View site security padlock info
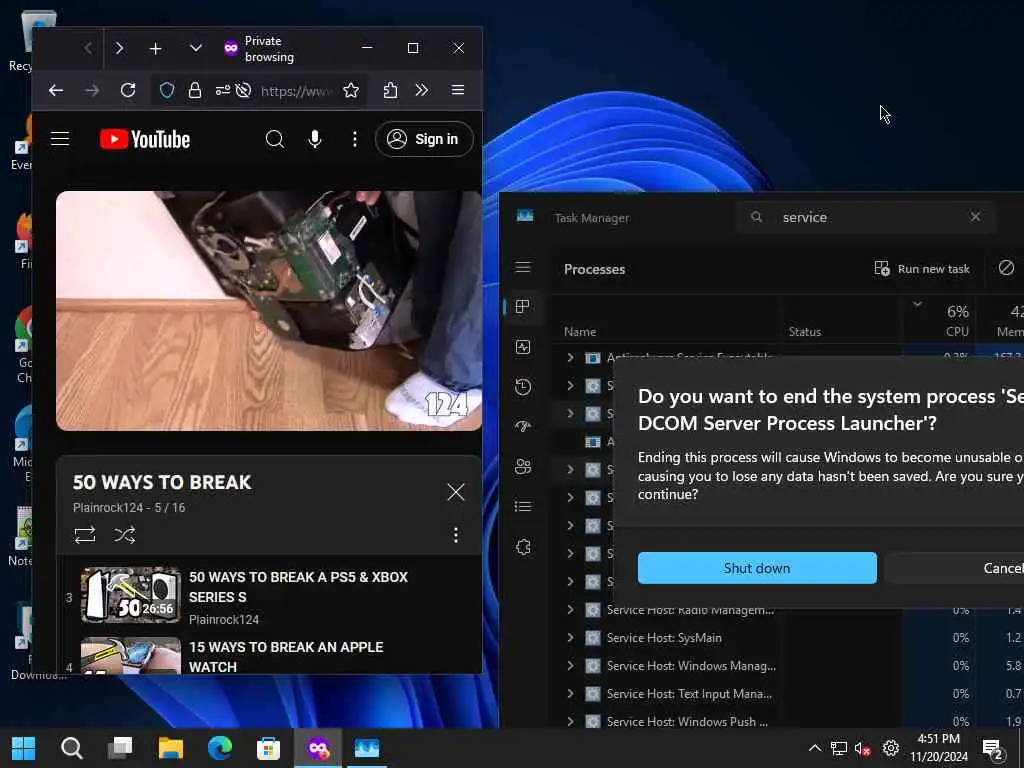The height and width of the screenshot is (768, 1024). click(195, 90)
